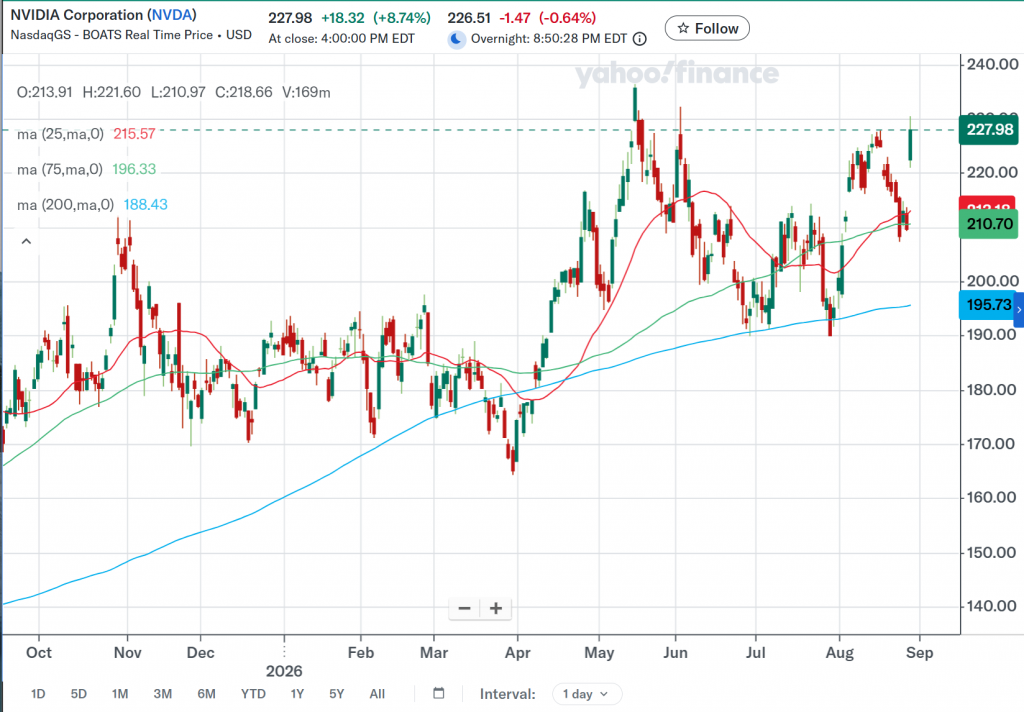Open the Interval 1 day dropdown
This screenshot has width=1024, height=712.
click(585, 694)
